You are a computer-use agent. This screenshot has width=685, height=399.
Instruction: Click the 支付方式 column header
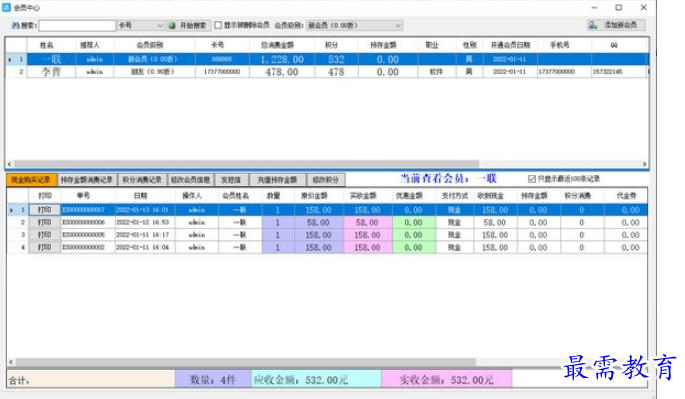pos(455,196)
